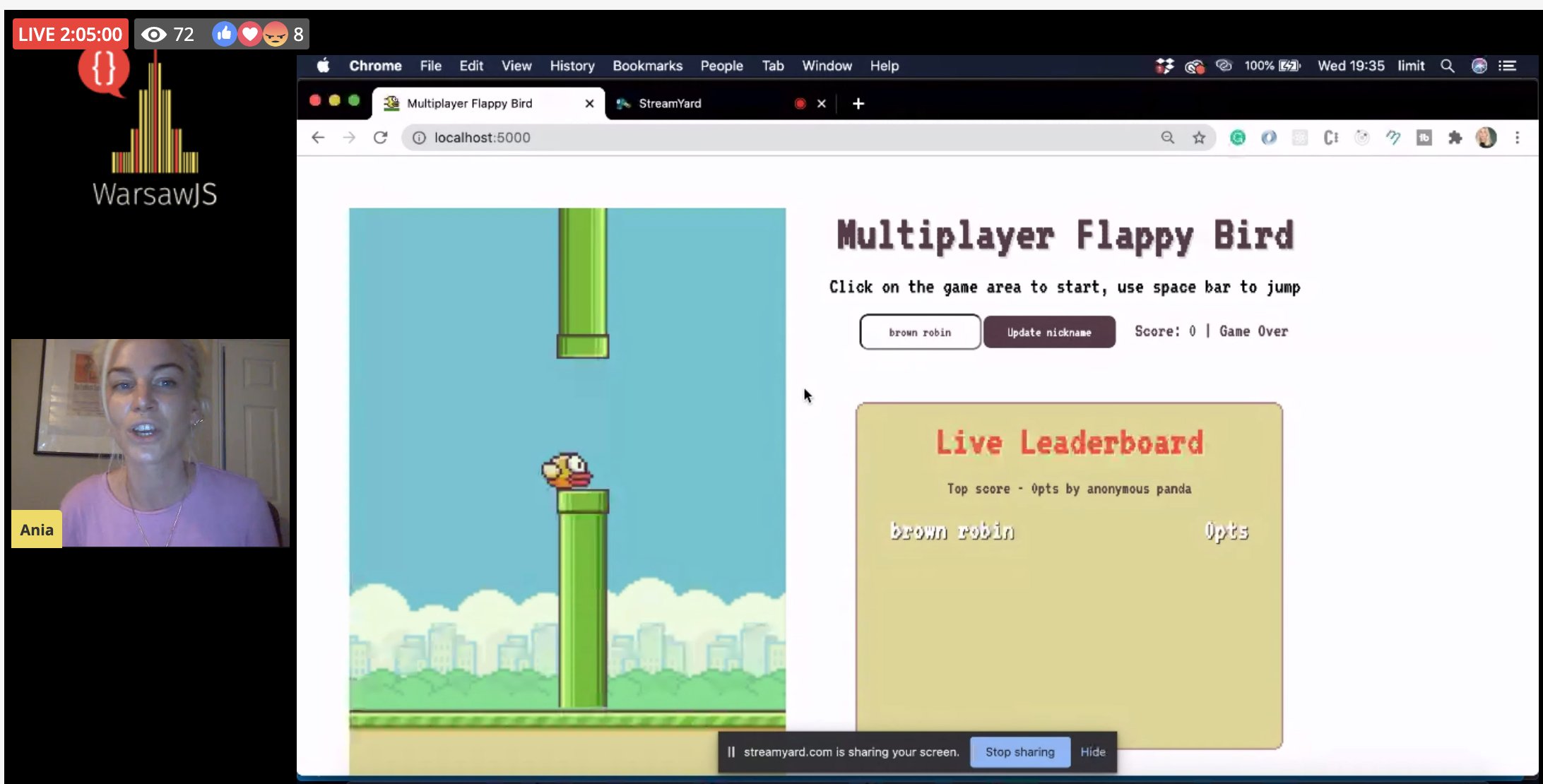Open a new tab with plus button
The image size is (1543, 784).
(858, 104)
